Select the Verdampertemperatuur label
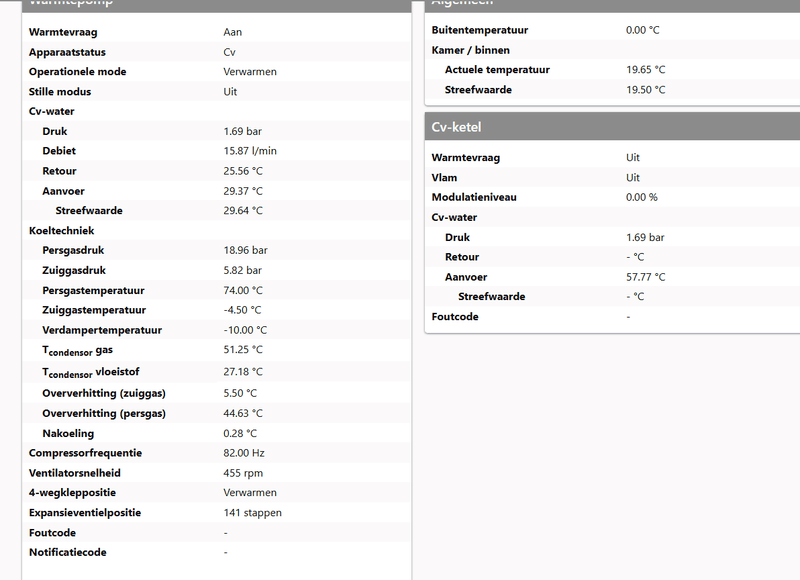The image size is (800, 580). pos(102,330)
